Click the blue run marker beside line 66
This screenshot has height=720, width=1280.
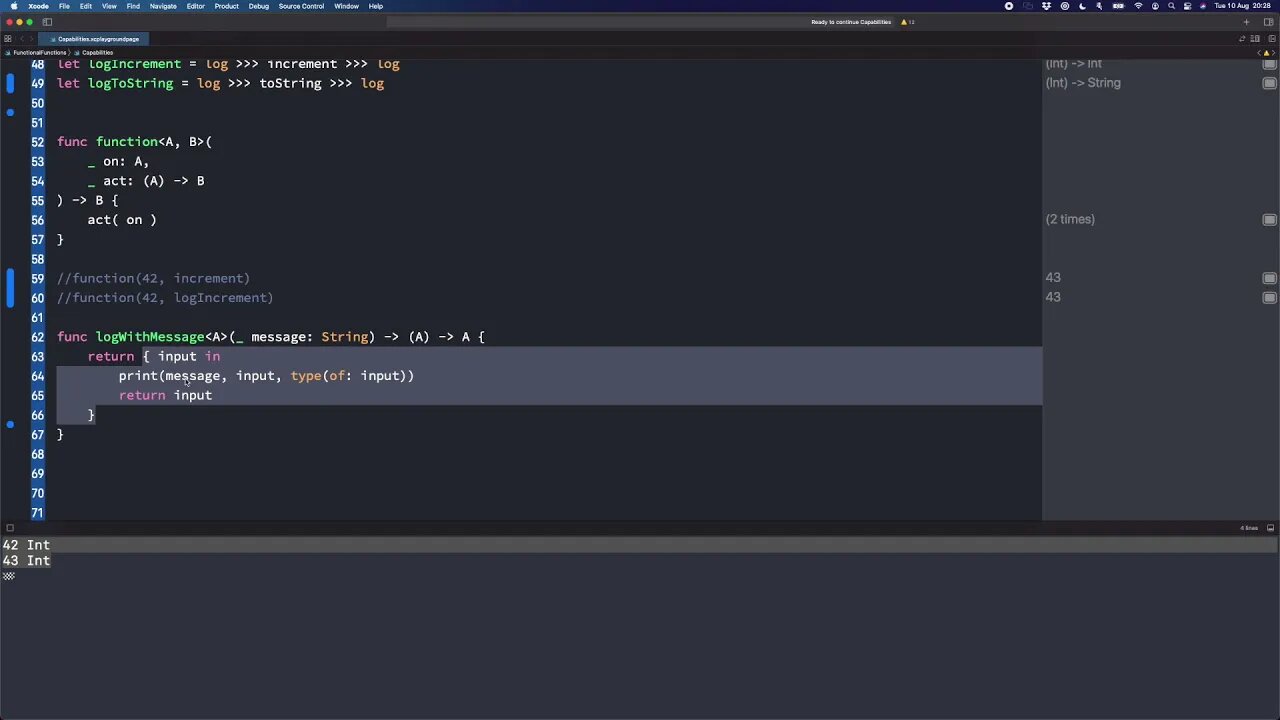(x=10, y=425)
